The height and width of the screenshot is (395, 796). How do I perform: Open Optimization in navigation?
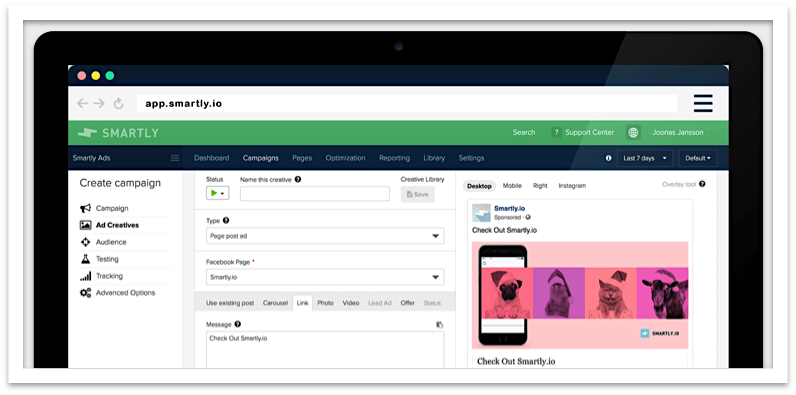345,158
